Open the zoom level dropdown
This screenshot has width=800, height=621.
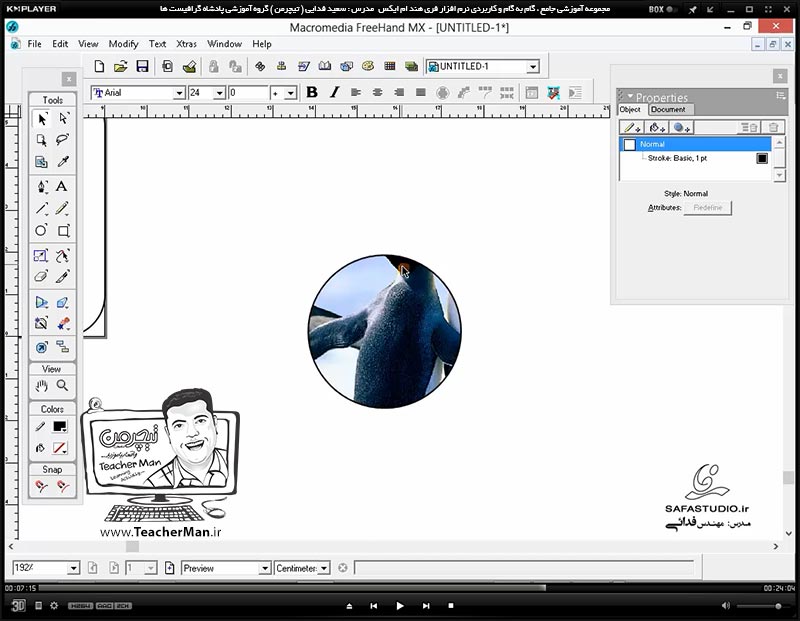pyautogui.click(x=73, y=568)
